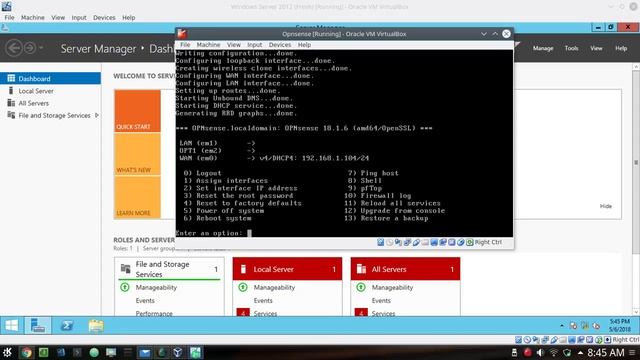Select All Servers in the sidebar
This screenshot has width=640, height=360.
(x=50, y=103)
